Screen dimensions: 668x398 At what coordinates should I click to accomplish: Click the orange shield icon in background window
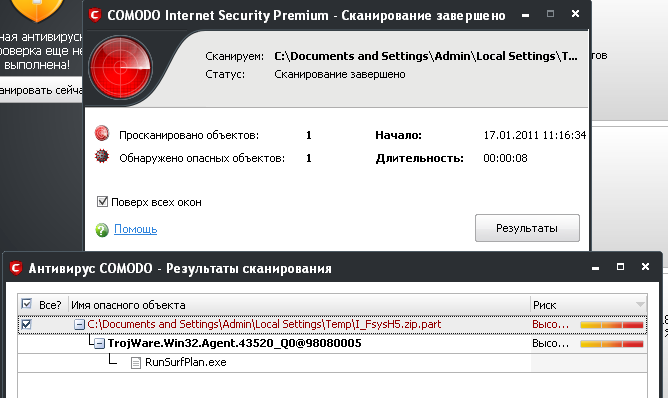click(37, 9)
